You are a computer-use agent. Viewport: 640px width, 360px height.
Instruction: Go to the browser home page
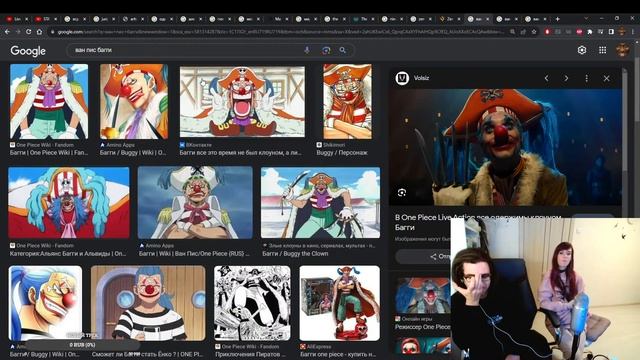click(x=39, y=31)
